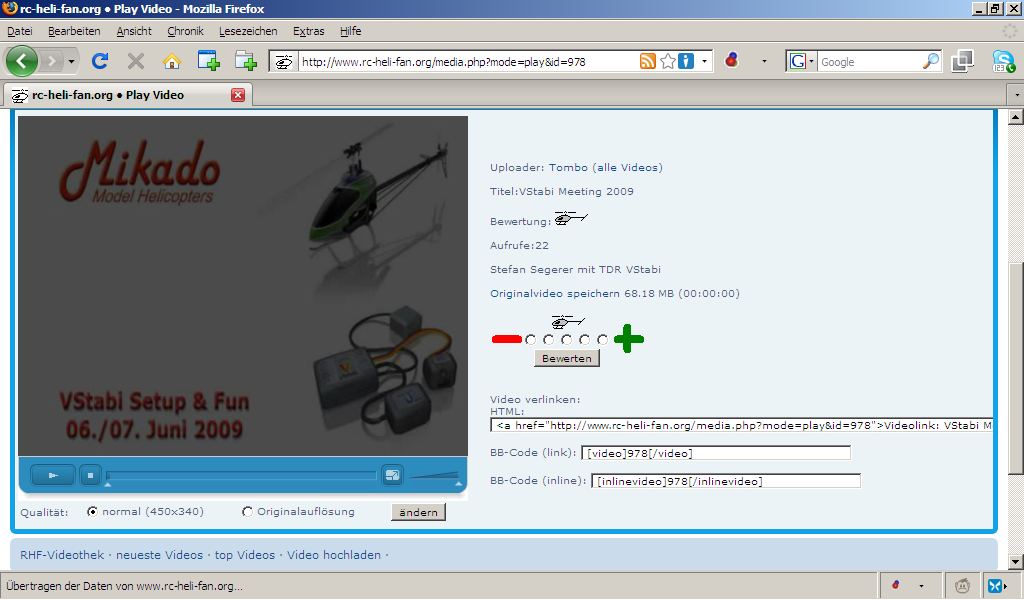Click the BB-Code (link) field
Screen dimensions: 1024x600
point(716,453)
